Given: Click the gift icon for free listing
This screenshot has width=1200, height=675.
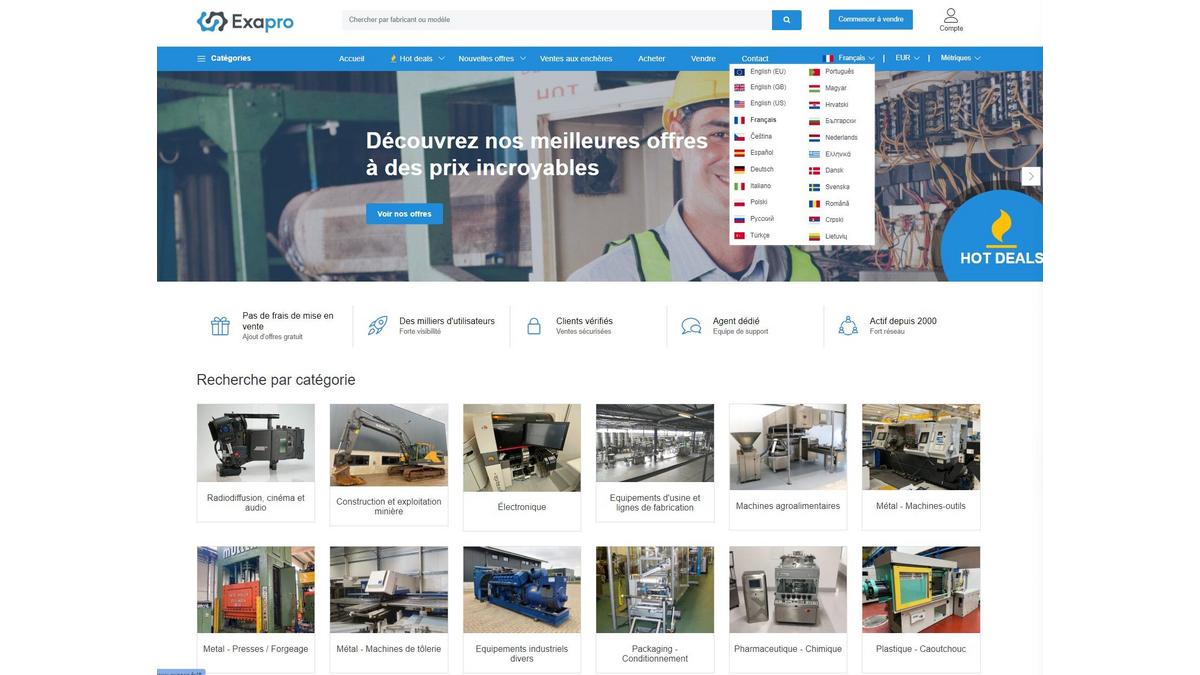Looking at the screenshot, I should 220,326.
